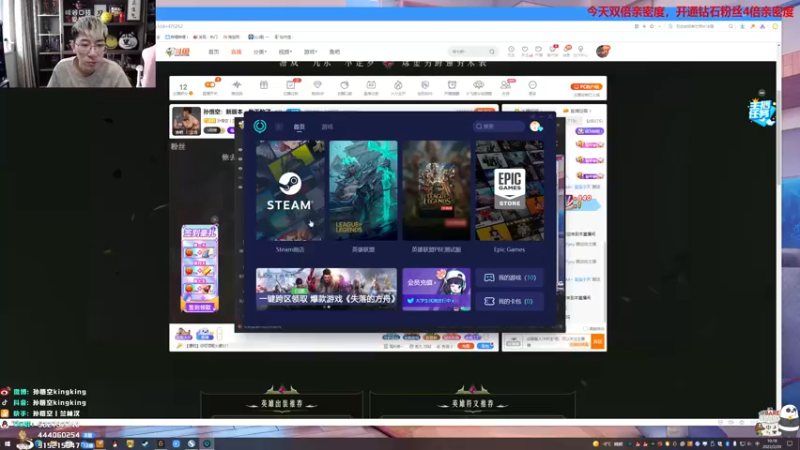Open 我的游戏 (10) in the launcher
Image resolution: width=800 pixels, height=450 pixels.
point(510,278)
